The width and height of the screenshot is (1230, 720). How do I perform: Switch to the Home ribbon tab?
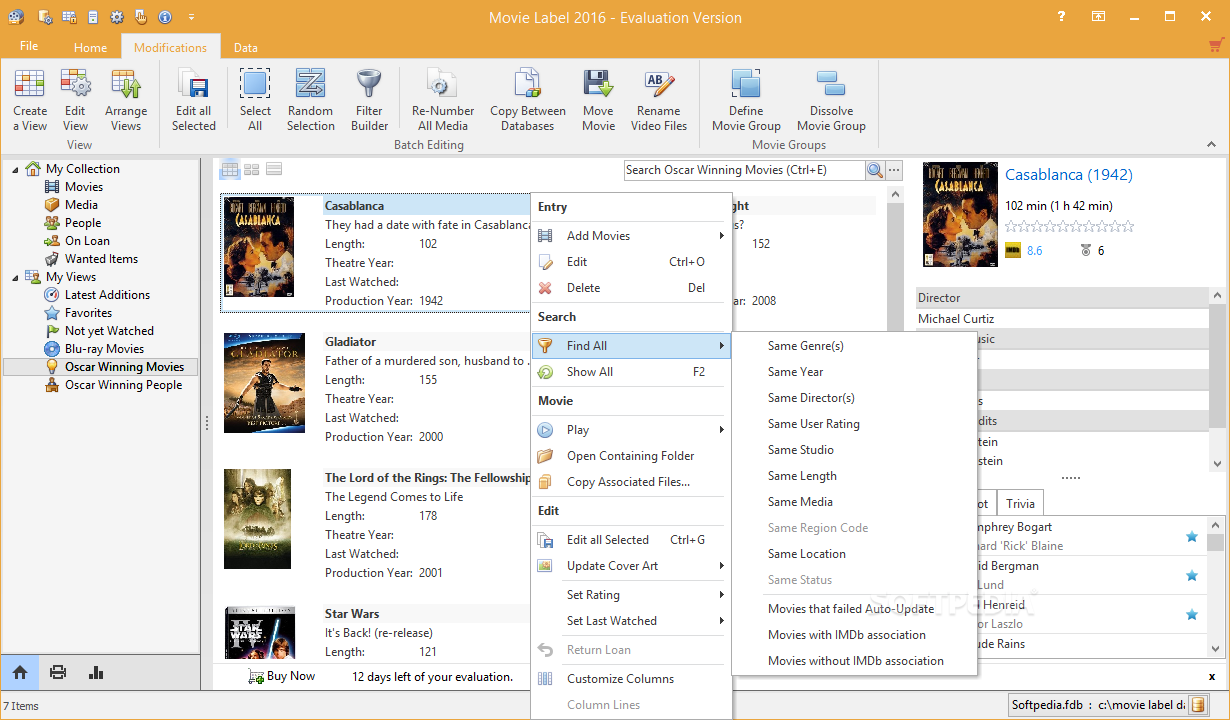(x=90, y=47)
